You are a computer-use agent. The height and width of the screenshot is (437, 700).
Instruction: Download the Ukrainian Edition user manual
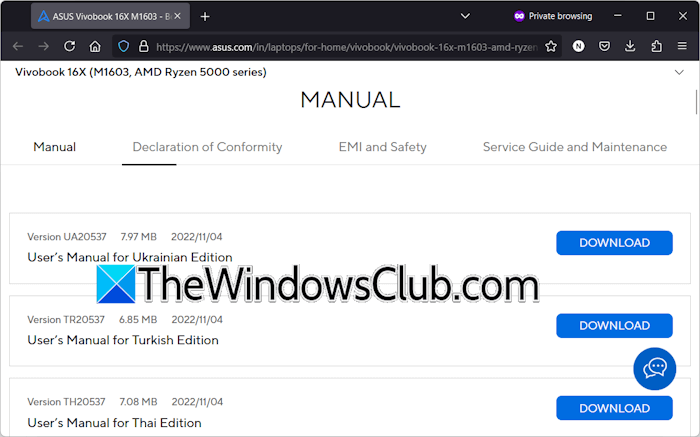[x=614, y=243]
